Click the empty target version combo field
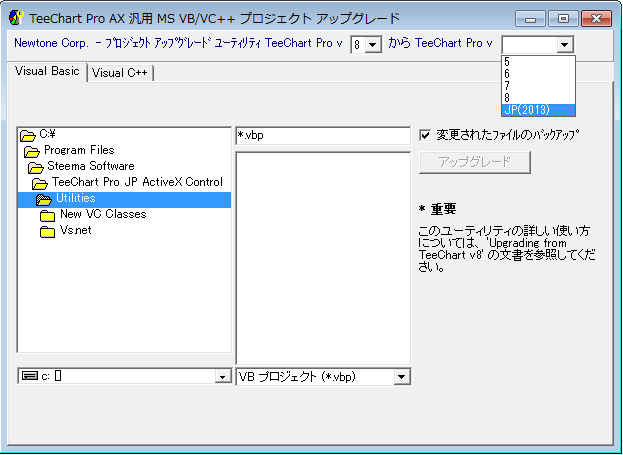The height and width of the screenshot is (455, 623). coord(529,45)
